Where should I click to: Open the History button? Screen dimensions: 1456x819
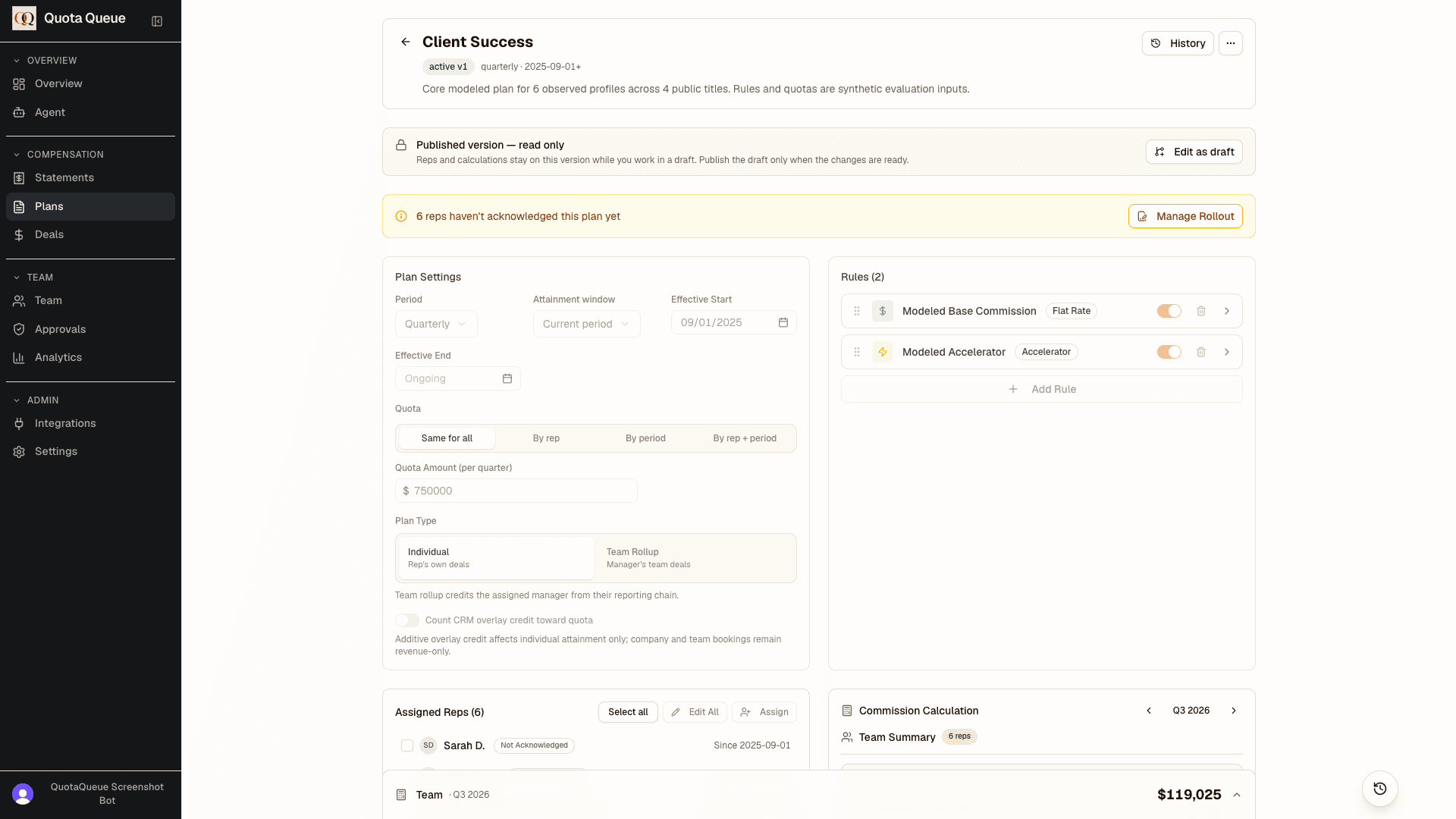[1178, 43]
